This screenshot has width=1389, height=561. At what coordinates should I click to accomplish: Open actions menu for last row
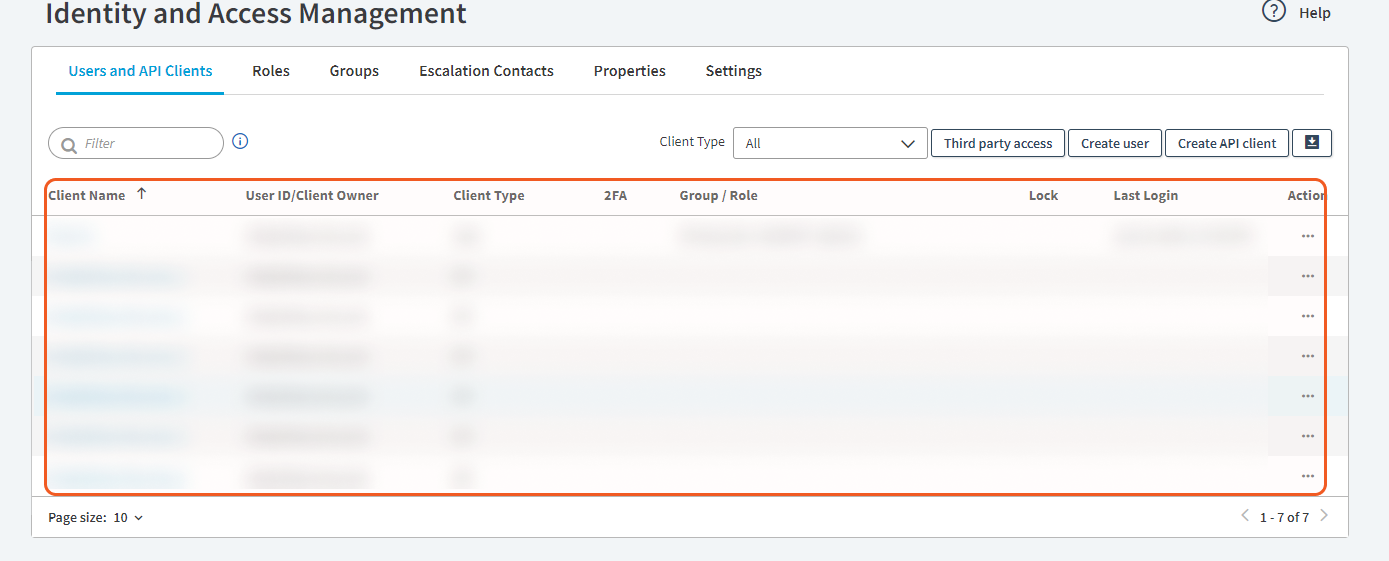1307,476
